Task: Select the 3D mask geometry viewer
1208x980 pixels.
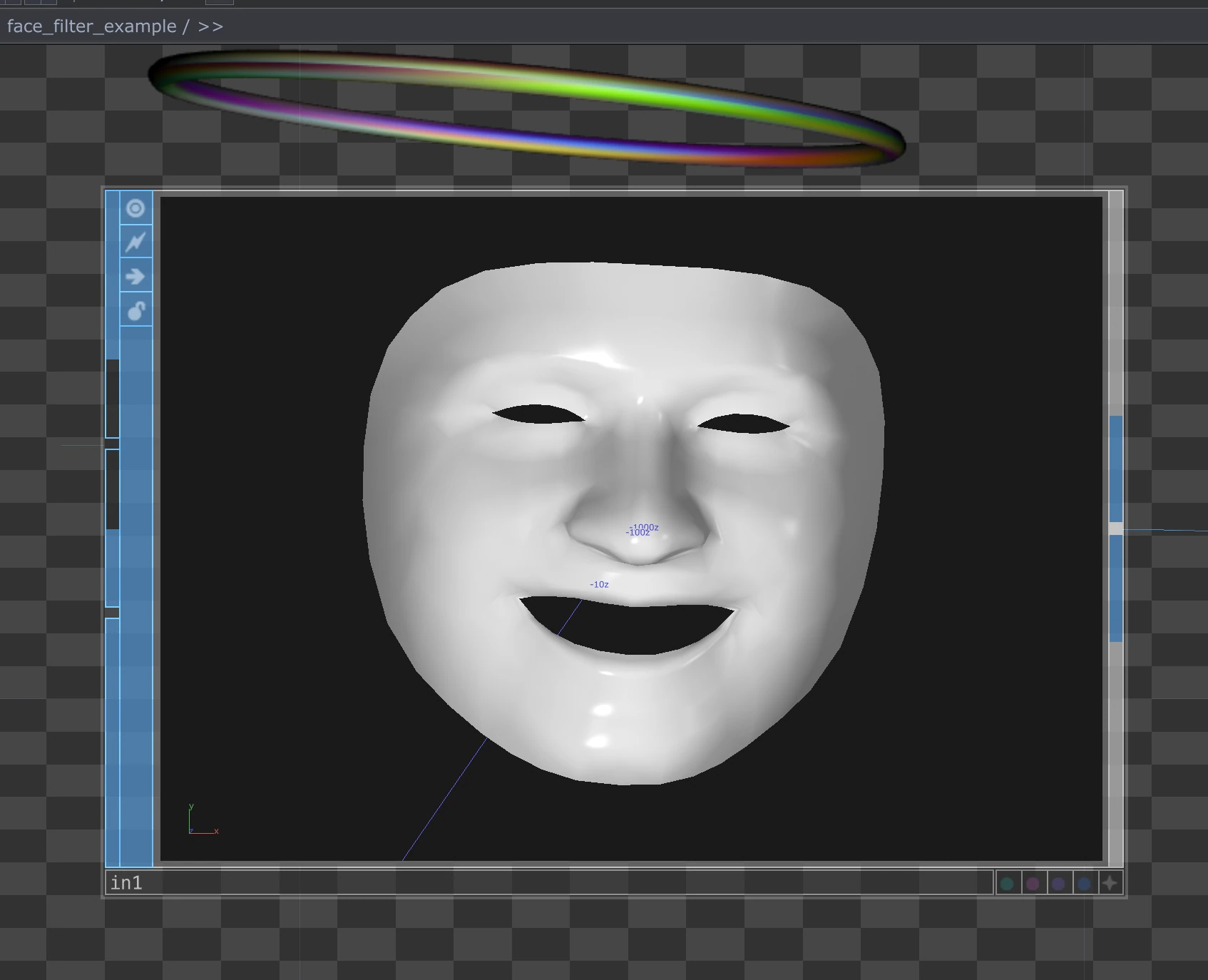Action: pyautogui.click(x=631, y=529)
